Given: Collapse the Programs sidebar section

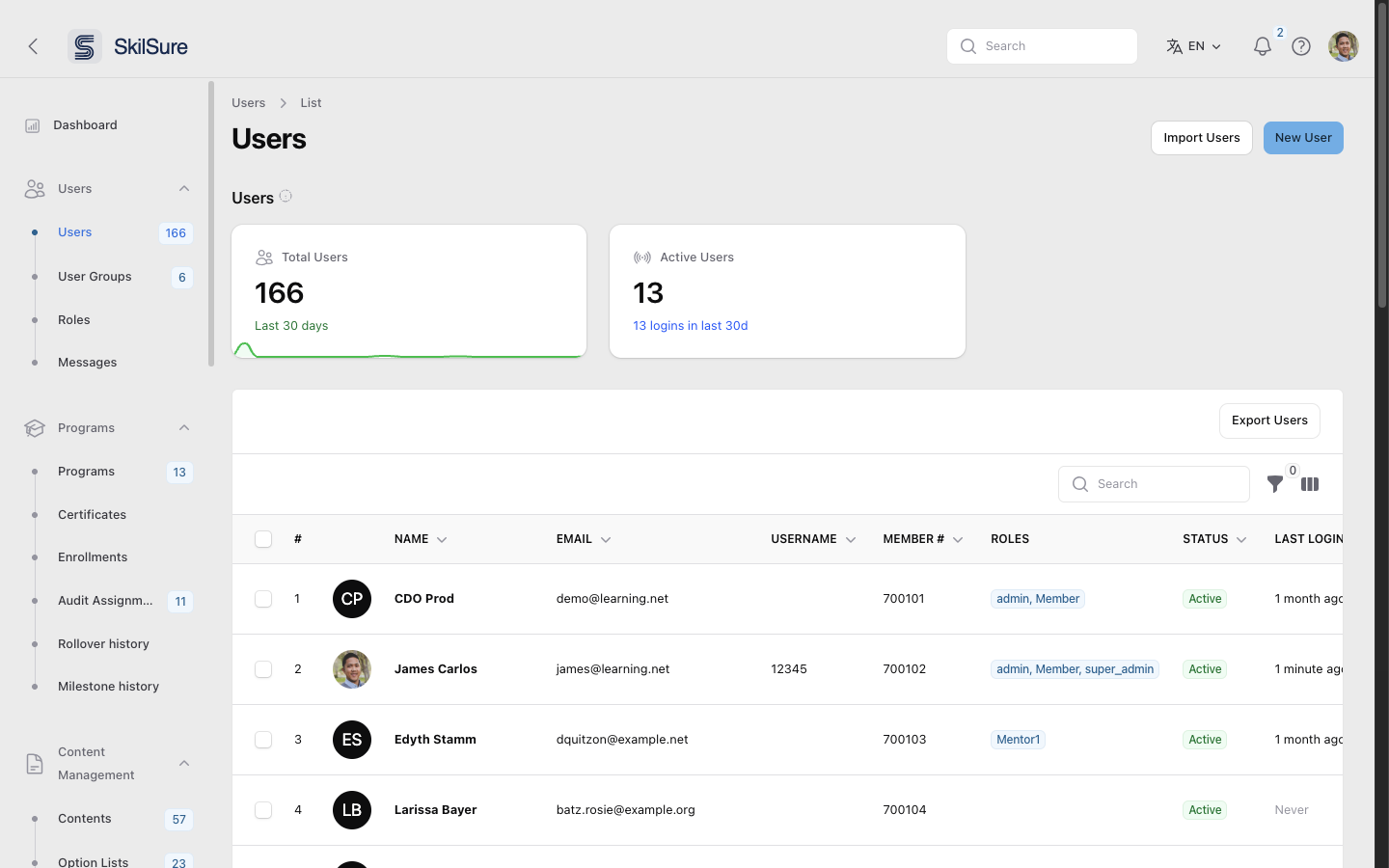Looking at the screenshot, I should tap(184, 428).
